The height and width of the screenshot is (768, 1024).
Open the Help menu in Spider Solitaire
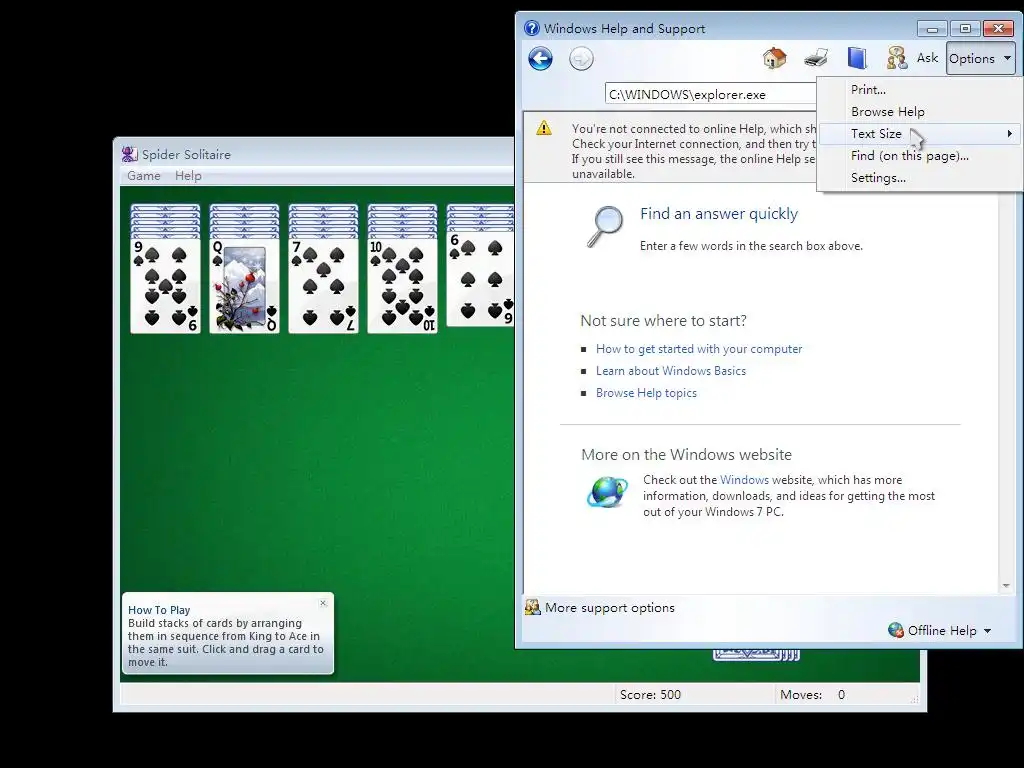[x=188, y=176]
